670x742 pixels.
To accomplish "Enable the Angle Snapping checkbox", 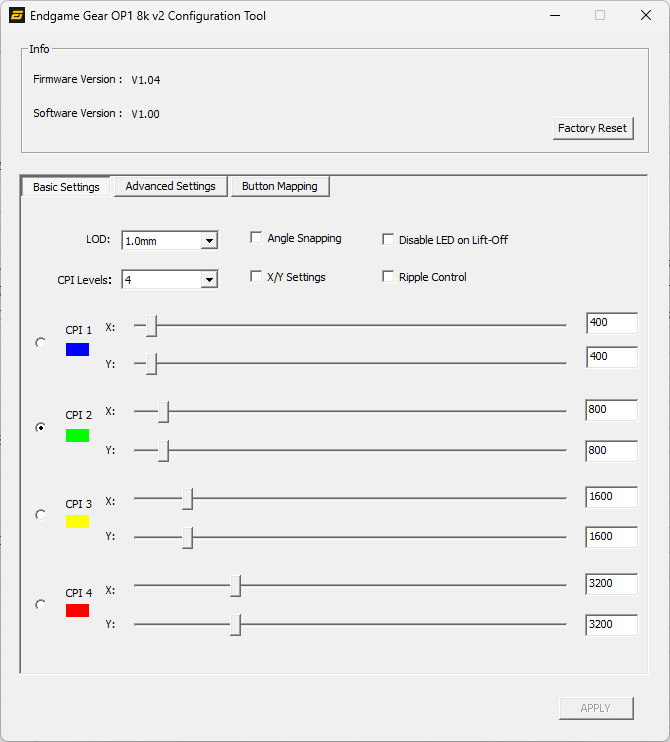I will pyautogui.click(x=256, y=238).
